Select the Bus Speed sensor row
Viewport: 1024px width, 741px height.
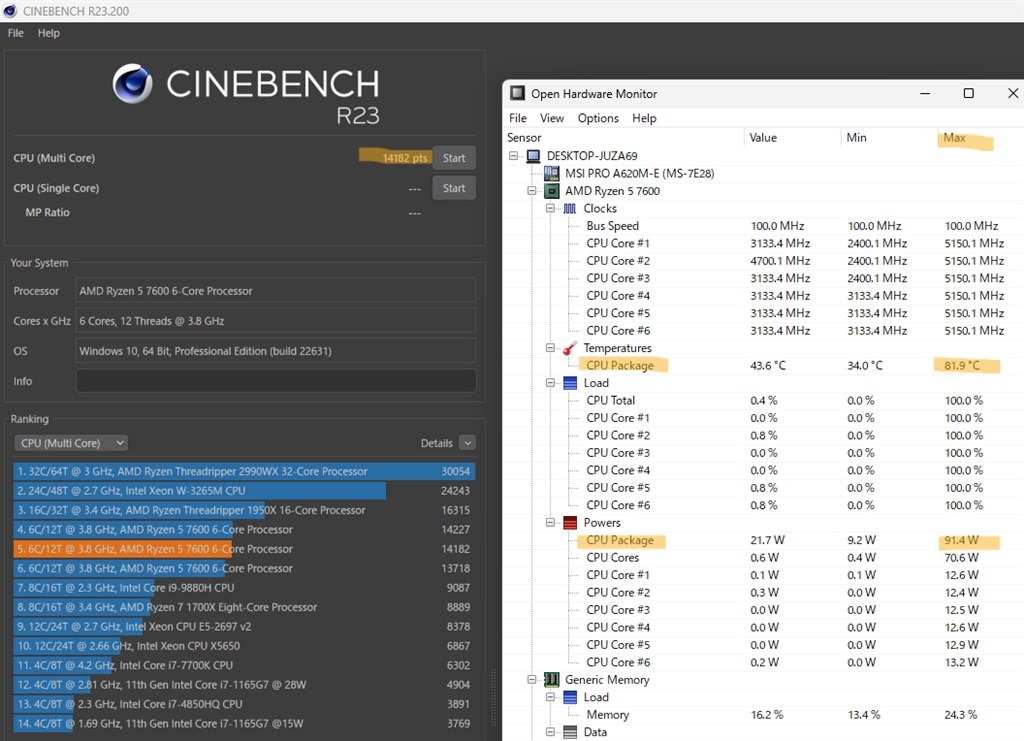(x=764, y=226)
